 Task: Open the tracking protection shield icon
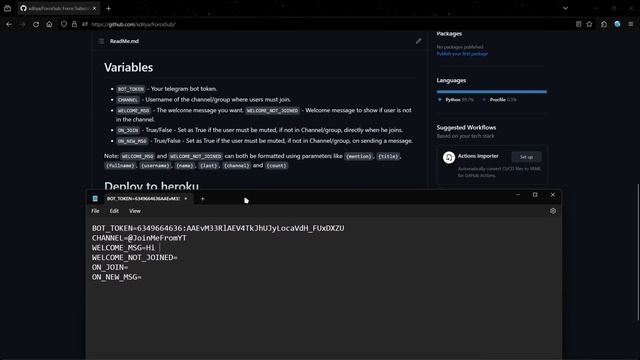click(64, 24)
